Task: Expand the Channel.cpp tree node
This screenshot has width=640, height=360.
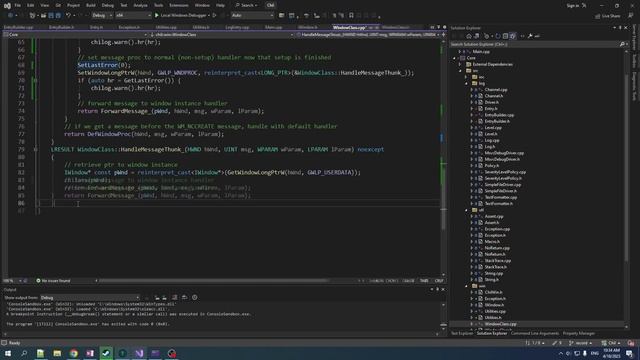Action: (472, 90)
